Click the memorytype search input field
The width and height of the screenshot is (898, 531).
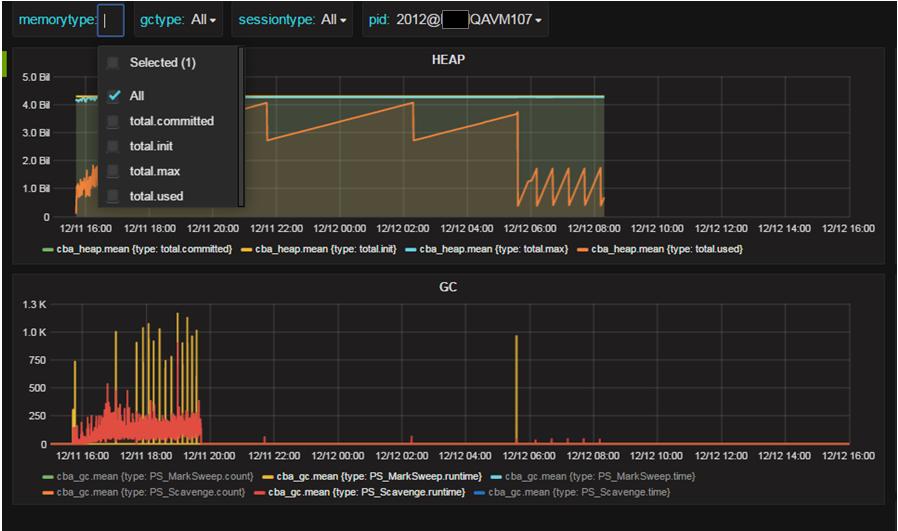(x=111, y=20)
